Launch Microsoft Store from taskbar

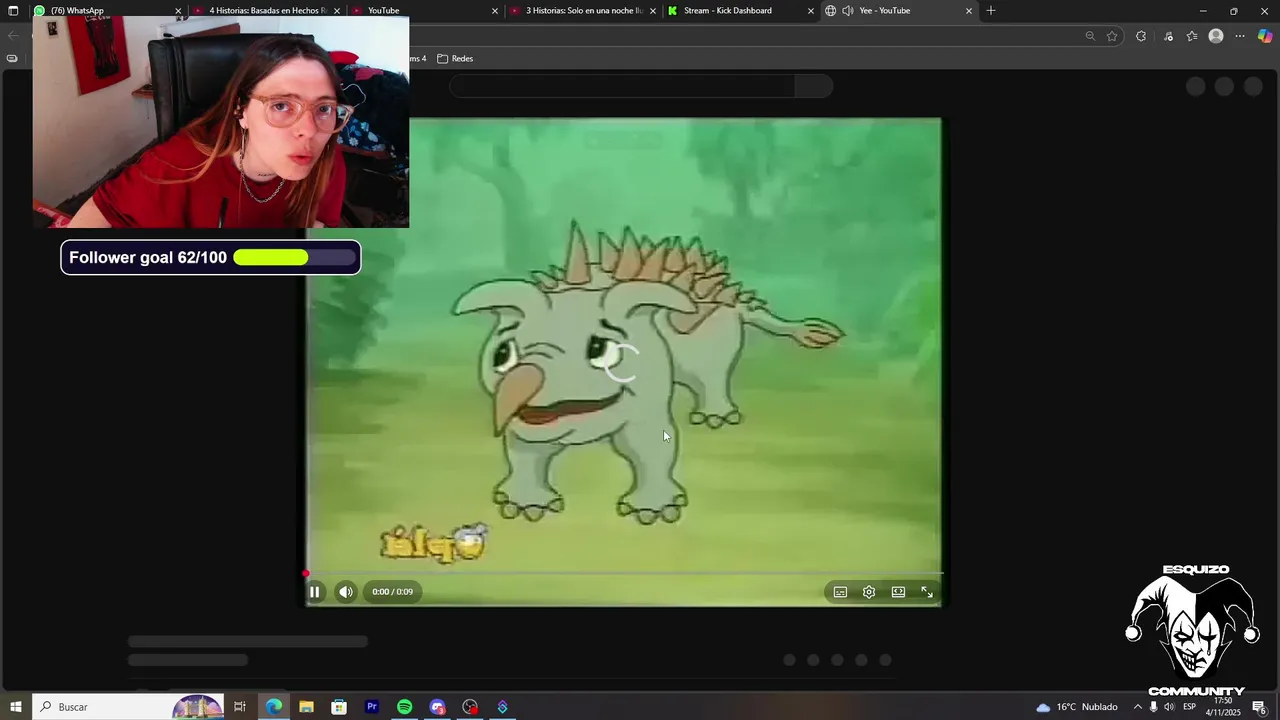[x=339, y=707]
